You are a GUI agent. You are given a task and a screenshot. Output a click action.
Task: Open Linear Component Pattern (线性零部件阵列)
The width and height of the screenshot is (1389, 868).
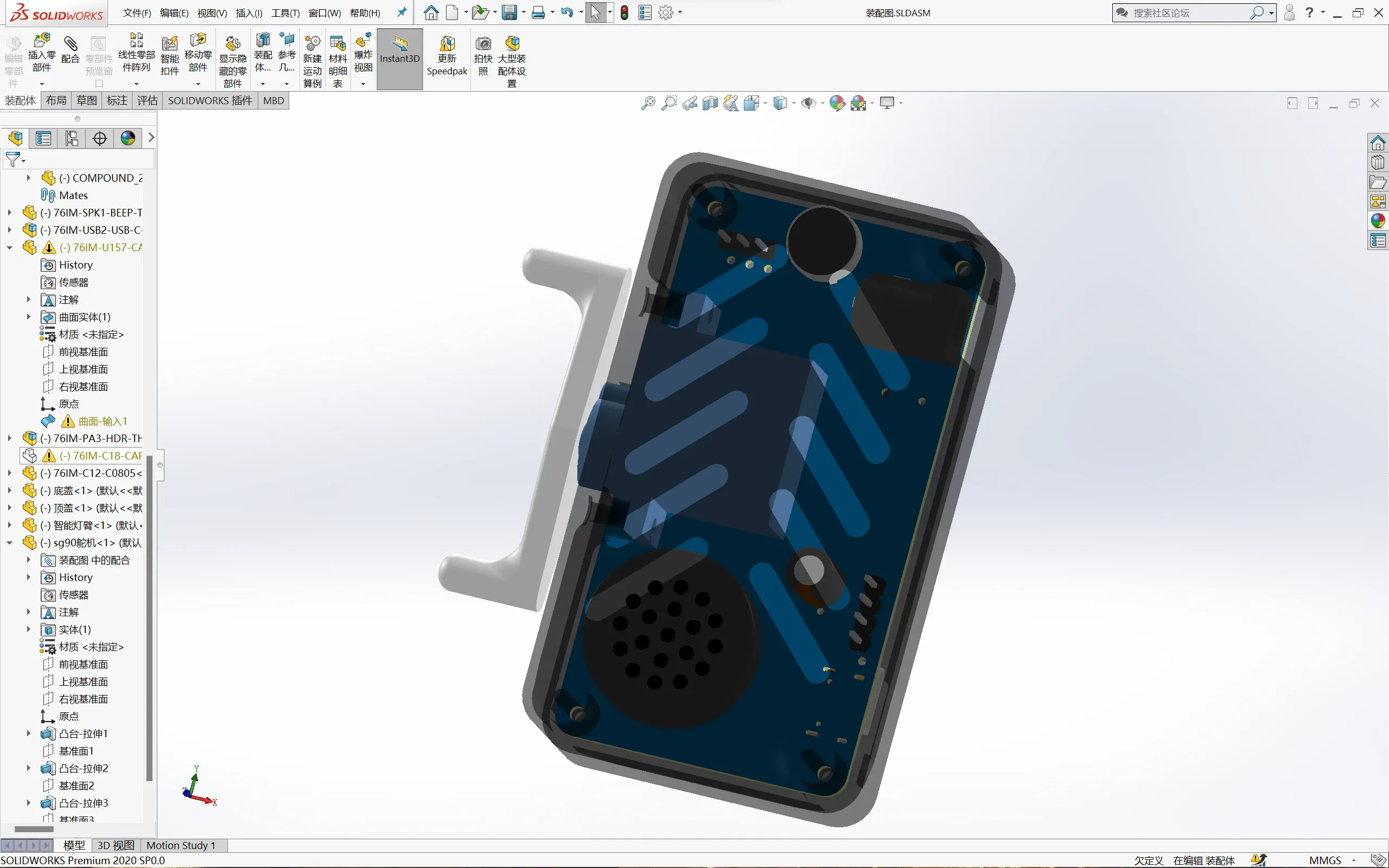pos(137,53)
